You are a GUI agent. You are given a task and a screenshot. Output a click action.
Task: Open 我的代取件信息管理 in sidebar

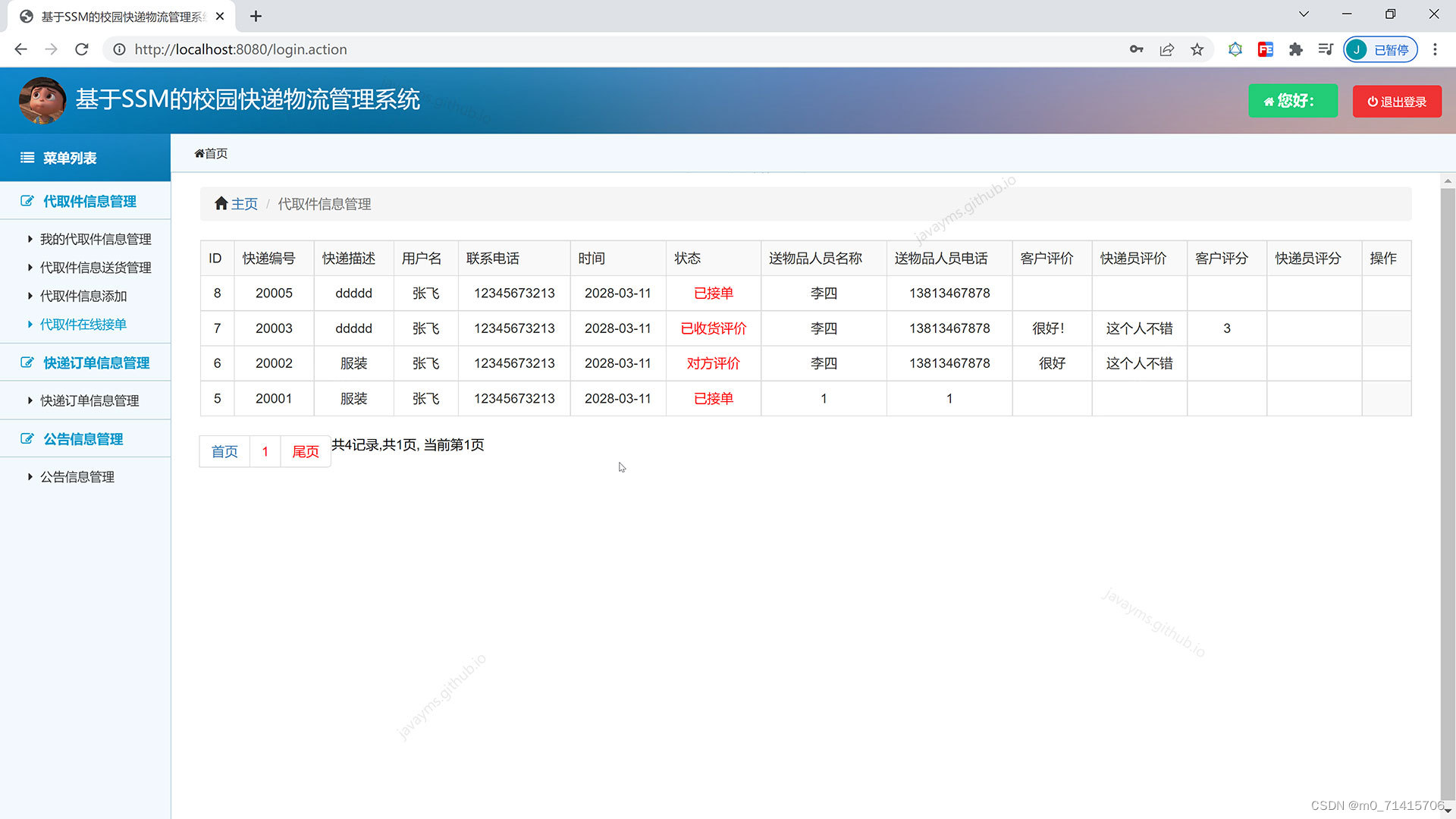click(x=96, y=239)
